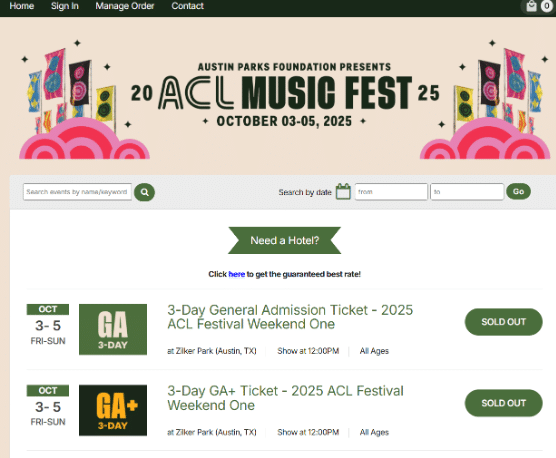Open the shopping cart icon

pyautogui.click(x=531, y=6)
